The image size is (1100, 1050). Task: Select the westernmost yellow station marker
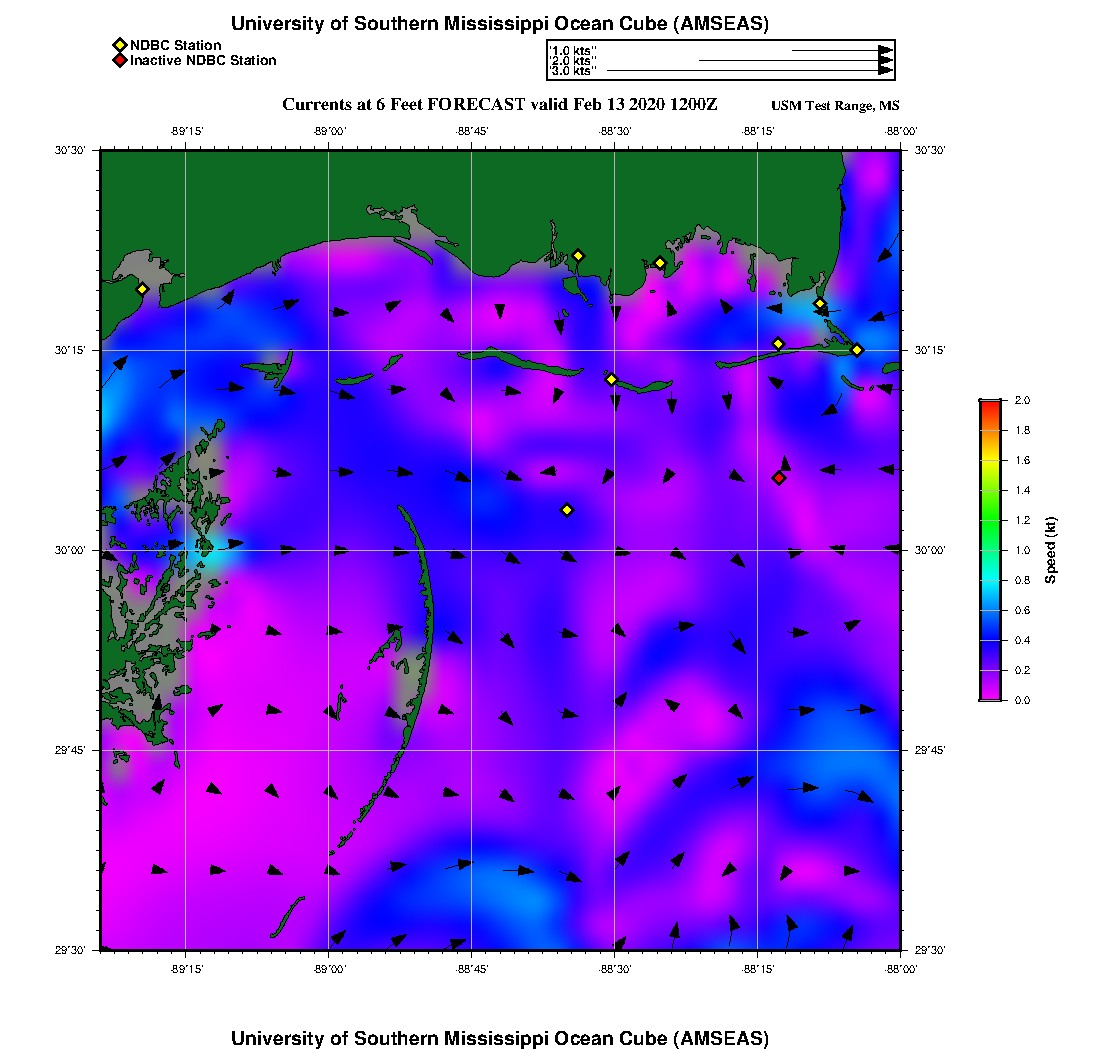click(142, 289)
